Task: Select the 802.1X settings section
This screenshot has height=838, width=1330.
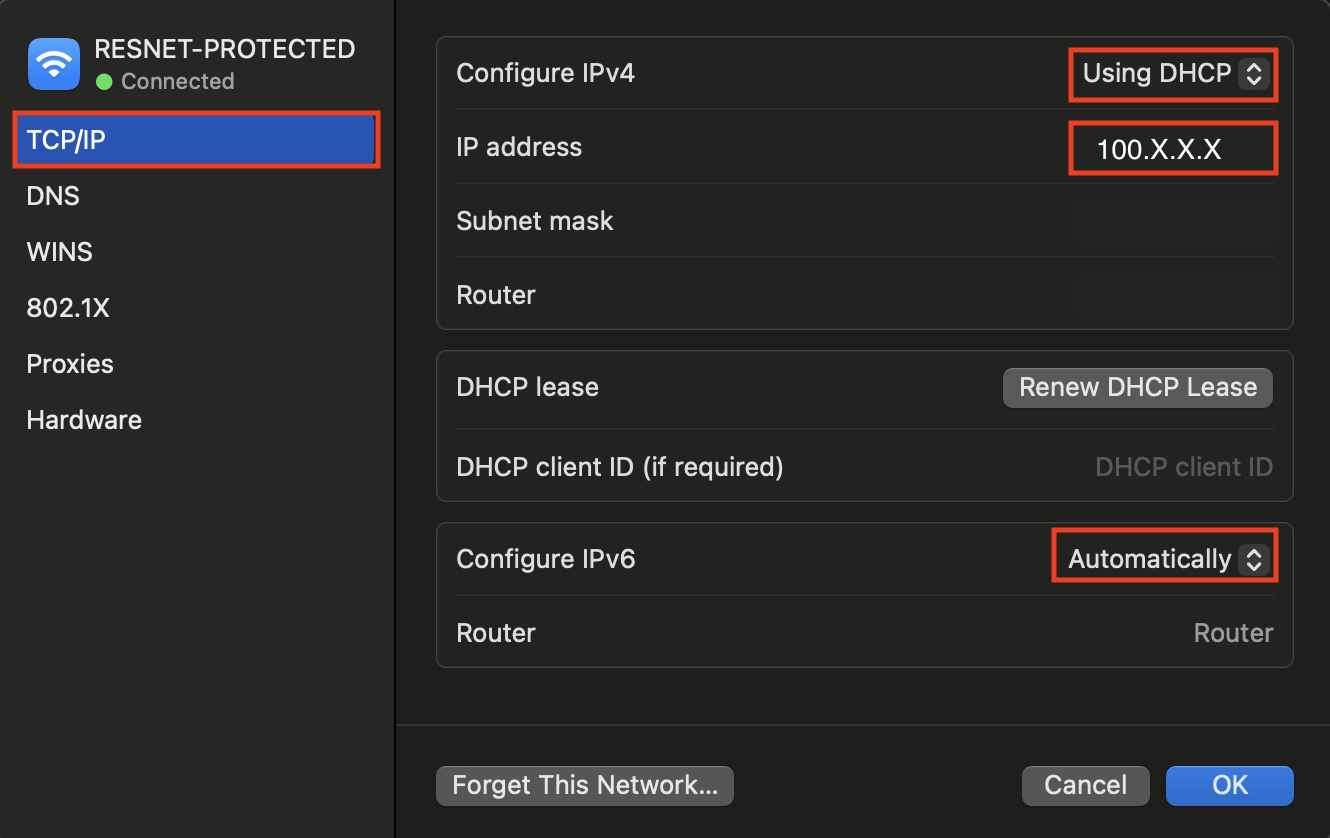Action: click(68, 308)
